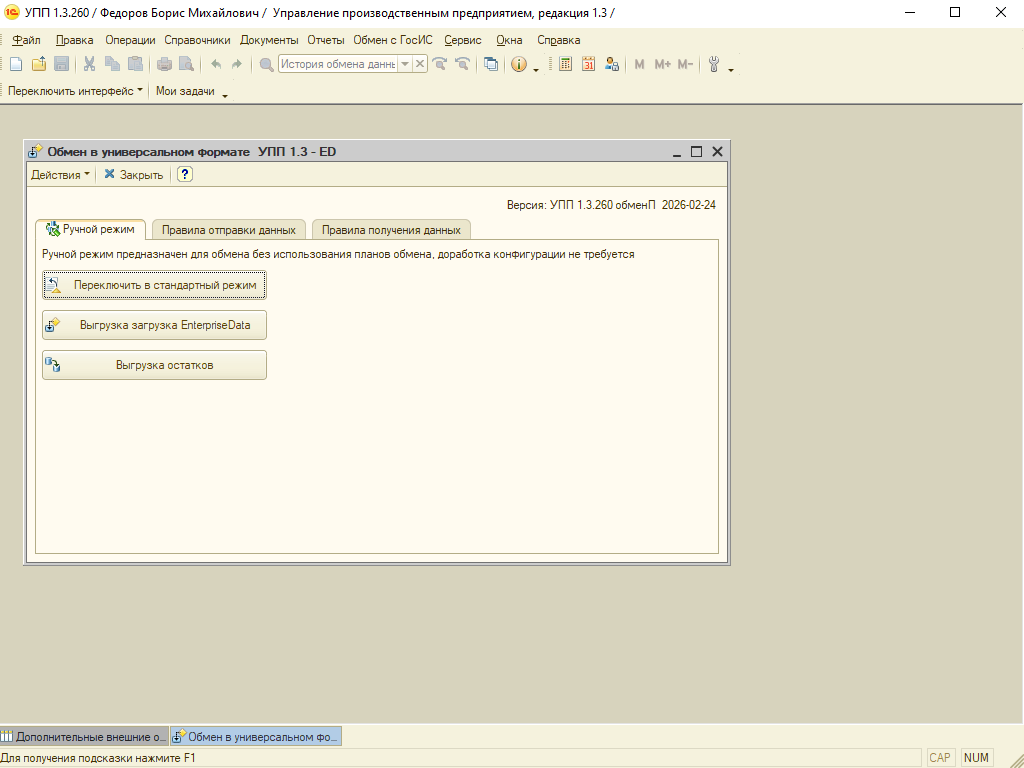Click Выгрузка загрузка EnterpriseData button
The image size is (1024, 768).
click(155, 325)
